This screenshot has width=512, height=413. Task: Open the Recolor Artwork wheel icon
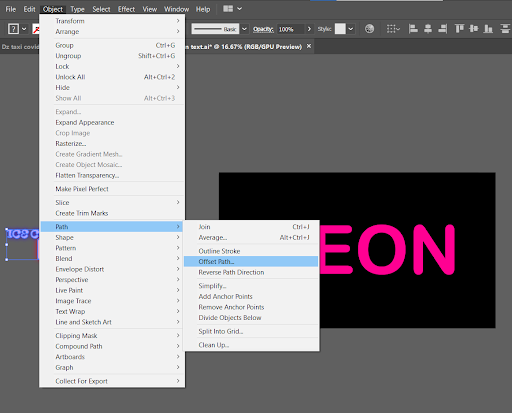[369, 29]
